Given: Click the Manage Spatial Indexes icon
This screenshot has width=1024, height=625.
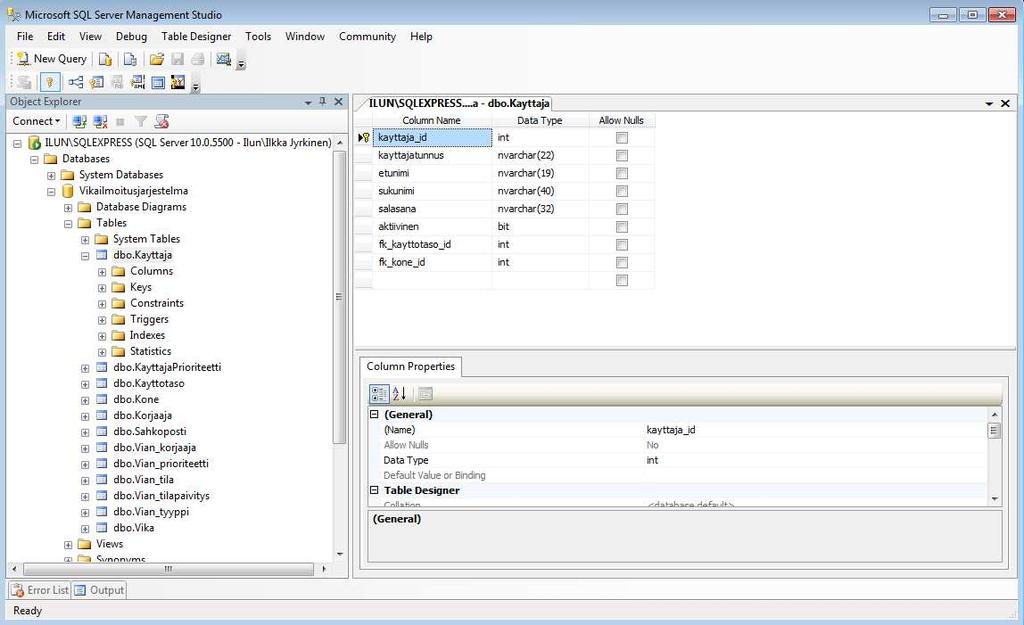Looking at the screenshot, I should click(x=178, y=82).
